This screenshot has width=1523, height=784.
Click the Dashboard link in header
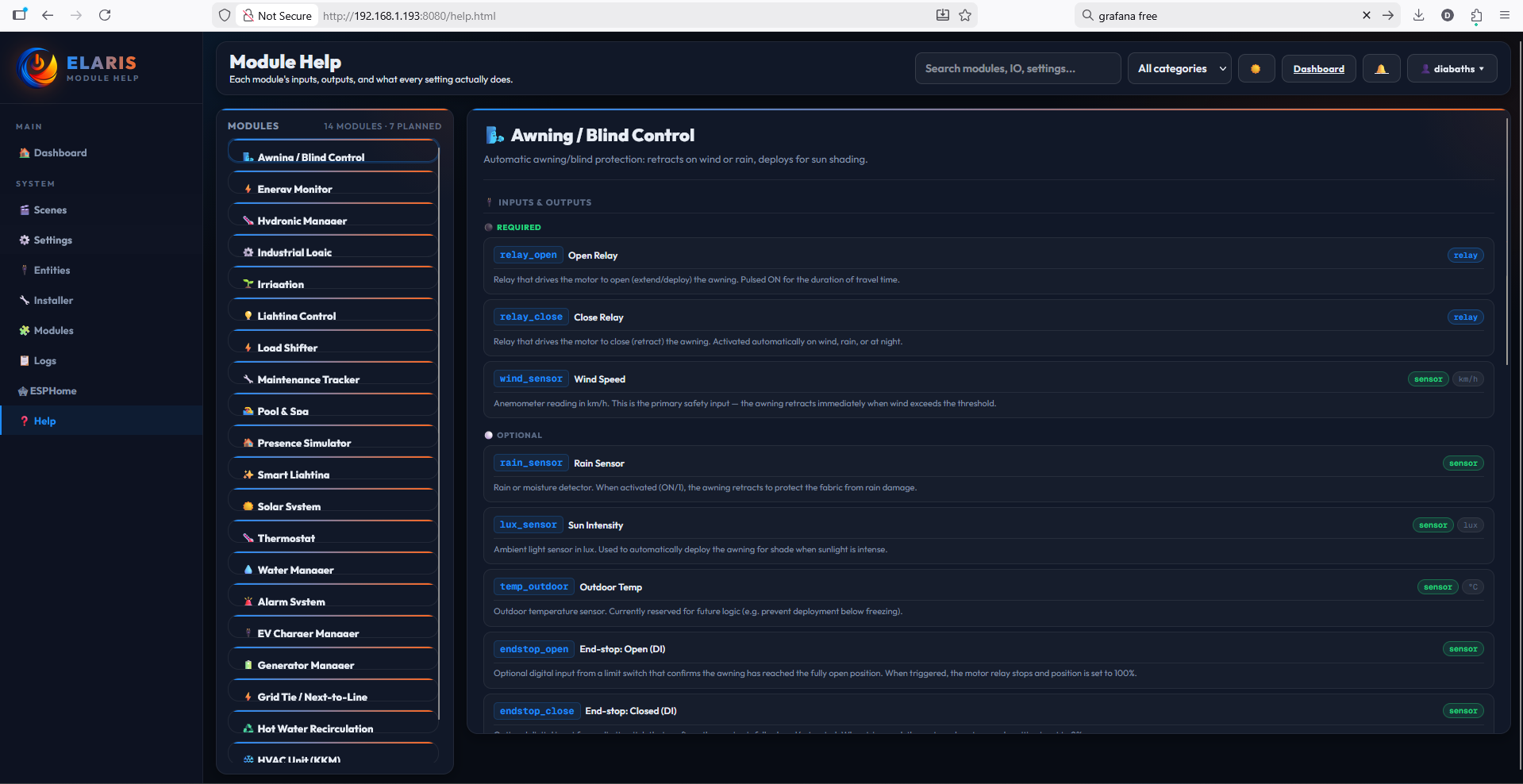[1318, 69]
